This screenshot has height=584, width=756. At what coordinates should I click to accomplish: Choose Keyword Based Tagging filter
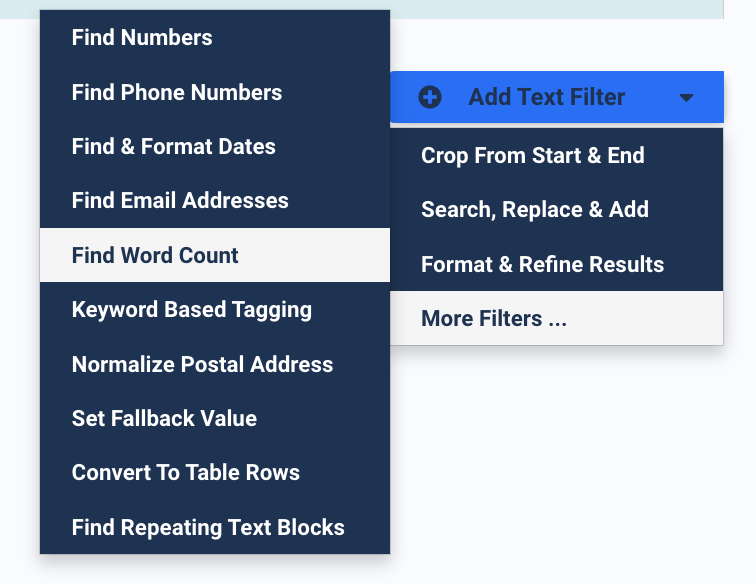[215, 310]
